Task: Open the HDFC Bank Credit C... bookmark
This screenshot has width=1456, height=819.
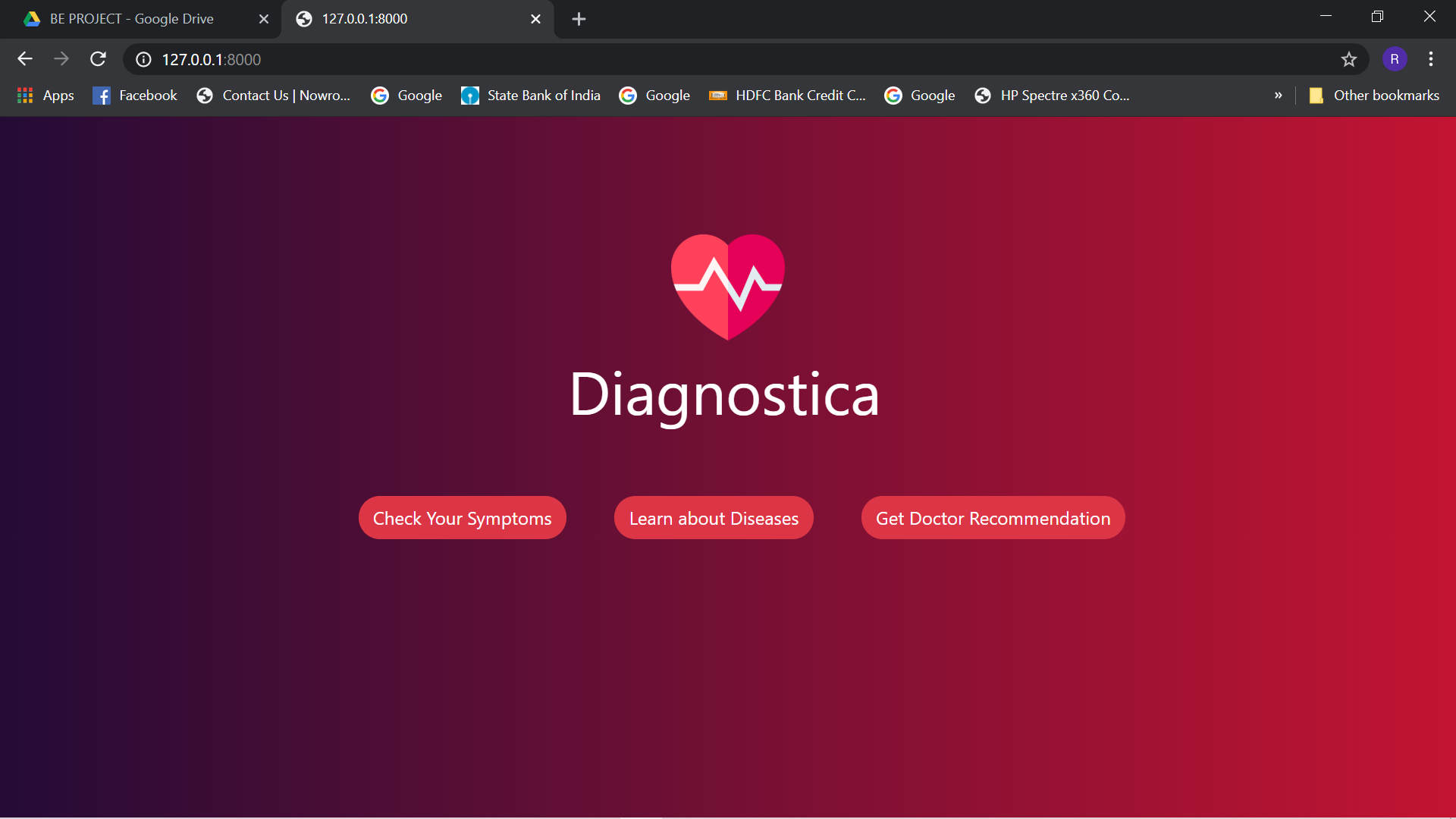Action: coord(787,96)
